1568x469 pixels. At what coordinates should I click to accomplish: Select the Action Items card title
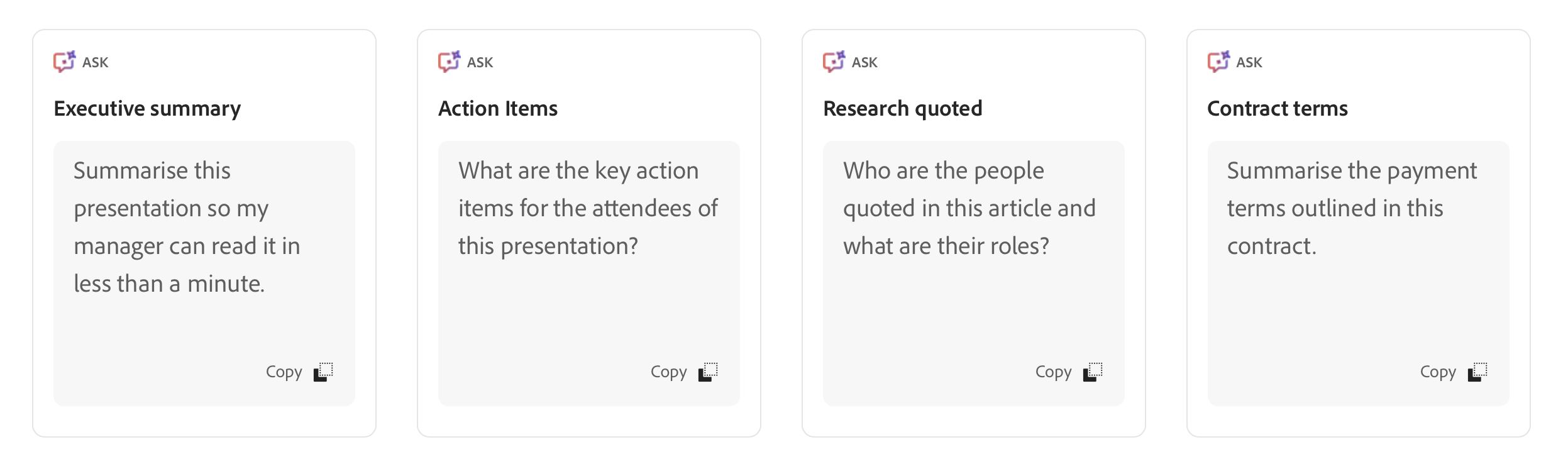(497, 108)
